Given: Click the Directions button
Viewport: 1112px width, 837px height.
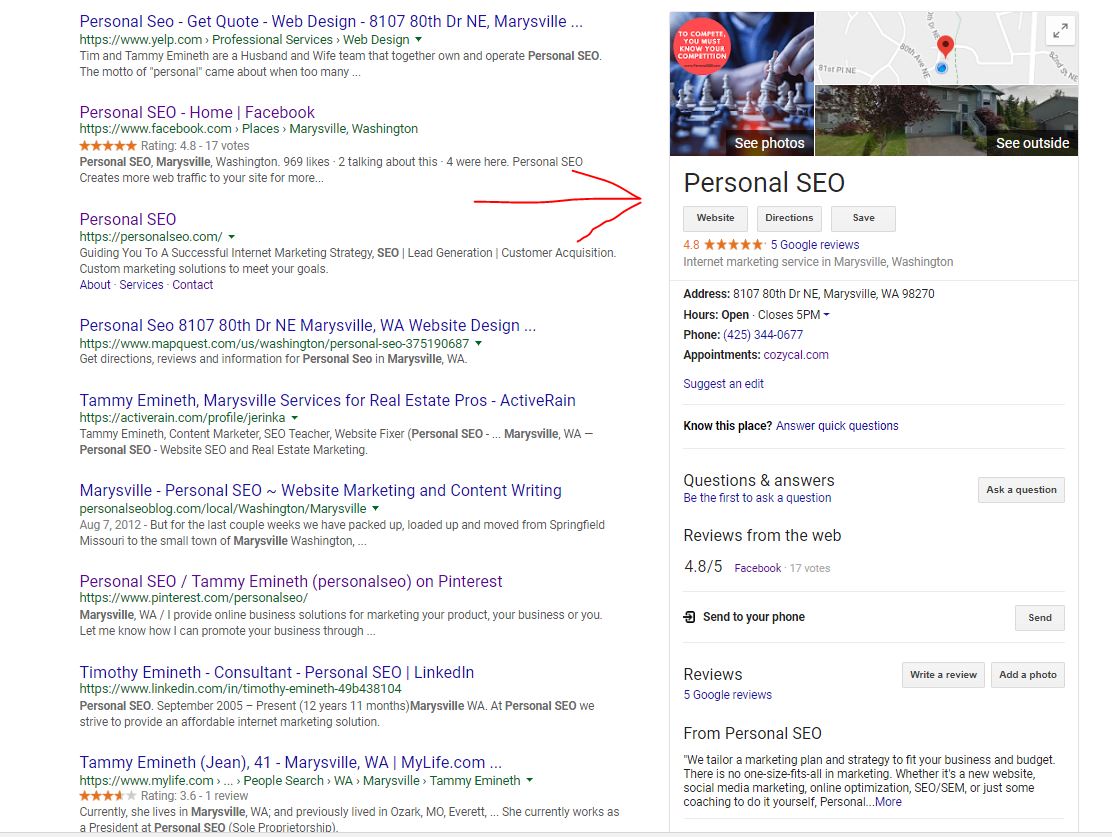Looking at the screenshot, I should pyautogui.click(x=789, y=218).
